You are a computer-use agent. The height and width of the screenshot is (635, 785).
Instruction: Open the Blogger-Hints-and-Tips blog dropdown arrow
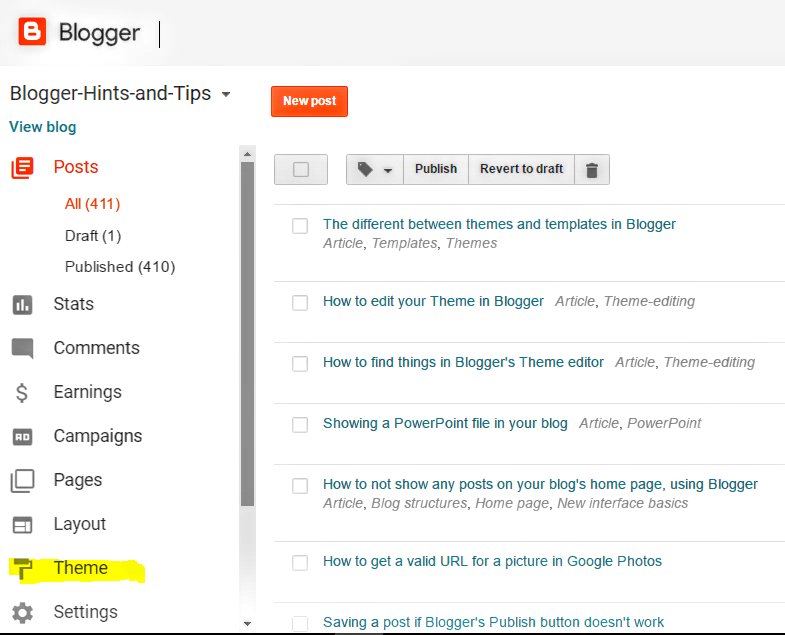pos(226,94)
